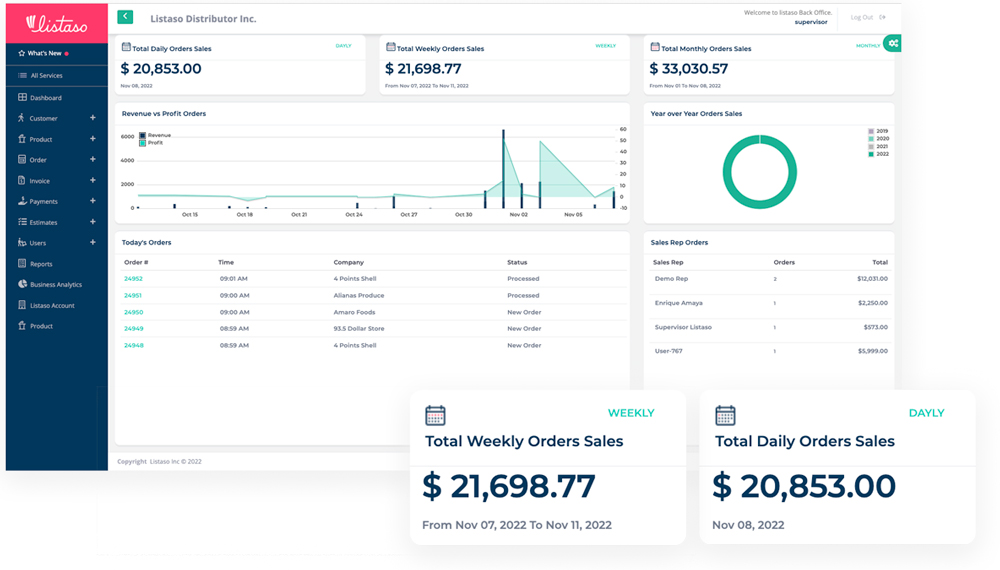The image size is (1000, 570).
Task: Open order 24950 link
Action: click(x=133, y=312)
